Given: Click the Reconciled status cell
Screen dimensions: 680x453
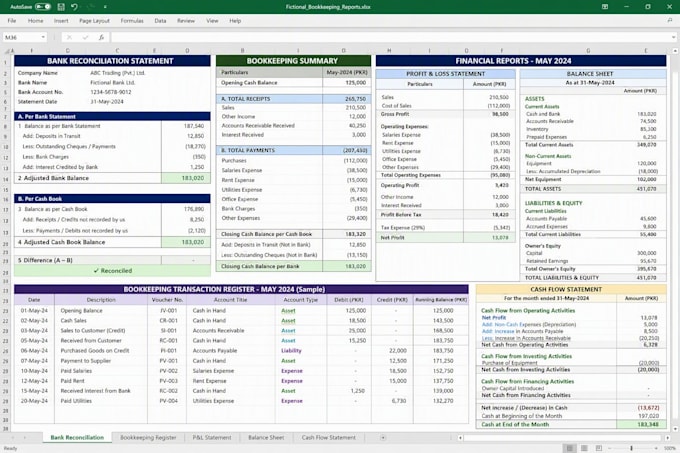Looking at the screenshot, I should pyautogui.click(x=112, y=271).
